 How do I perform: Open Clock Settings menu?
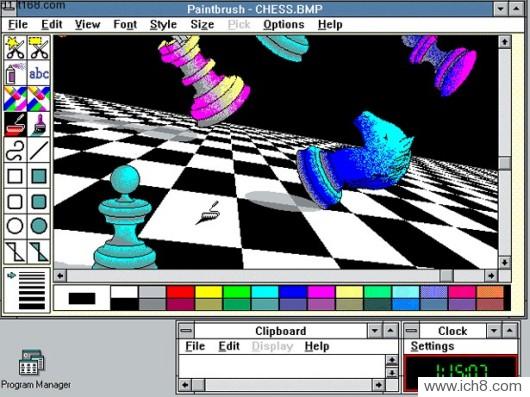[x=432, y=346]
